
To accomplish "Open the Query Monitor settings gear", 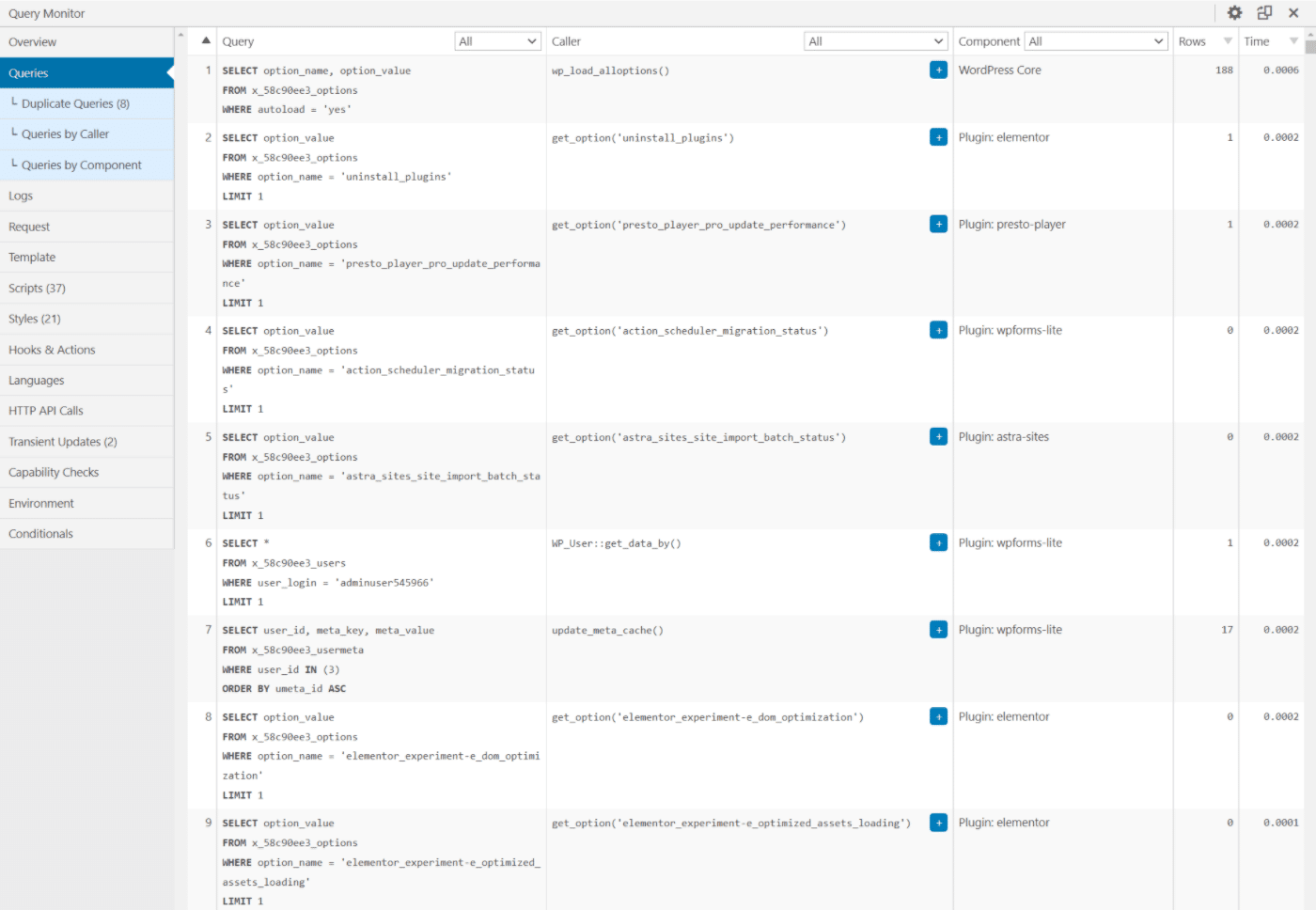I will [1234, 12].
